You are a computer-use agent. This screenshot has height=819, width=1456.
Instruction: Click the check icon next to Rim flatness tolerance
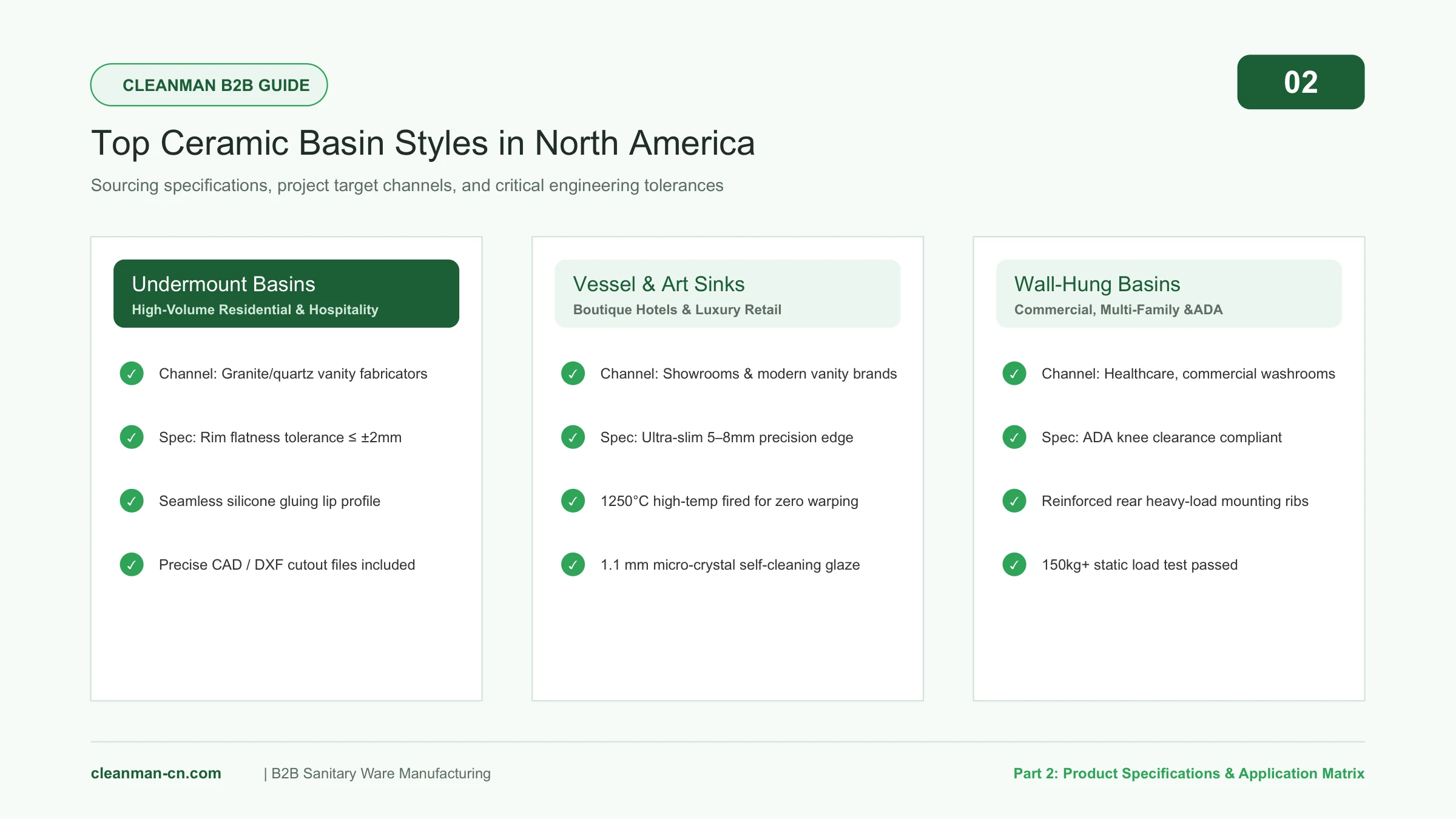tap(132, 437)
